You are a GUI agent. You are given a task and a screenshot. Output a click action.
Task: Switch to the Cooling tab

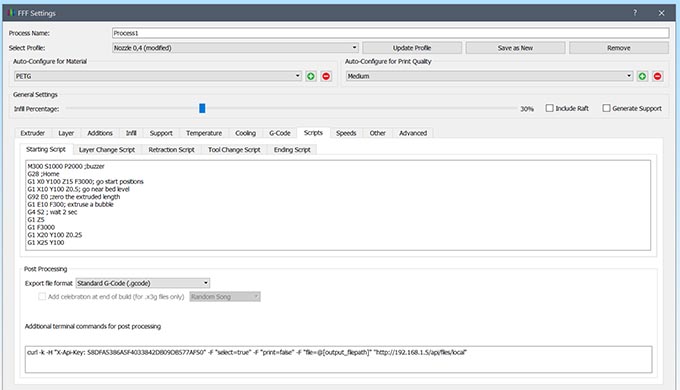[245, 133]
